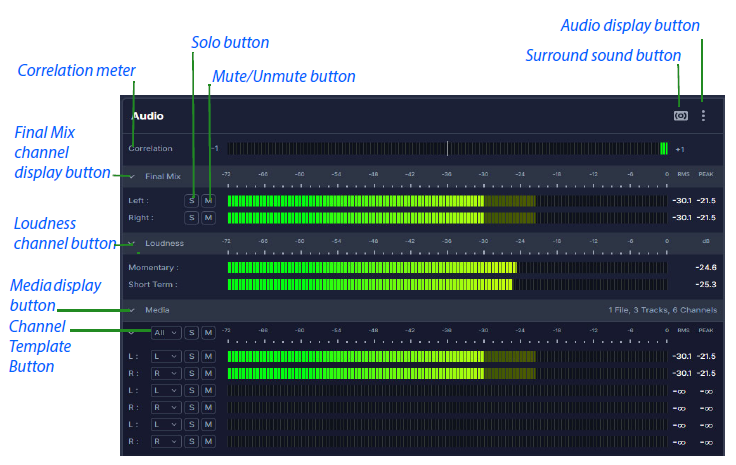This screenshot has height=465, width=736.
Task: Mute all media channels next to All dropdown
Action: (x=208, y=333)
